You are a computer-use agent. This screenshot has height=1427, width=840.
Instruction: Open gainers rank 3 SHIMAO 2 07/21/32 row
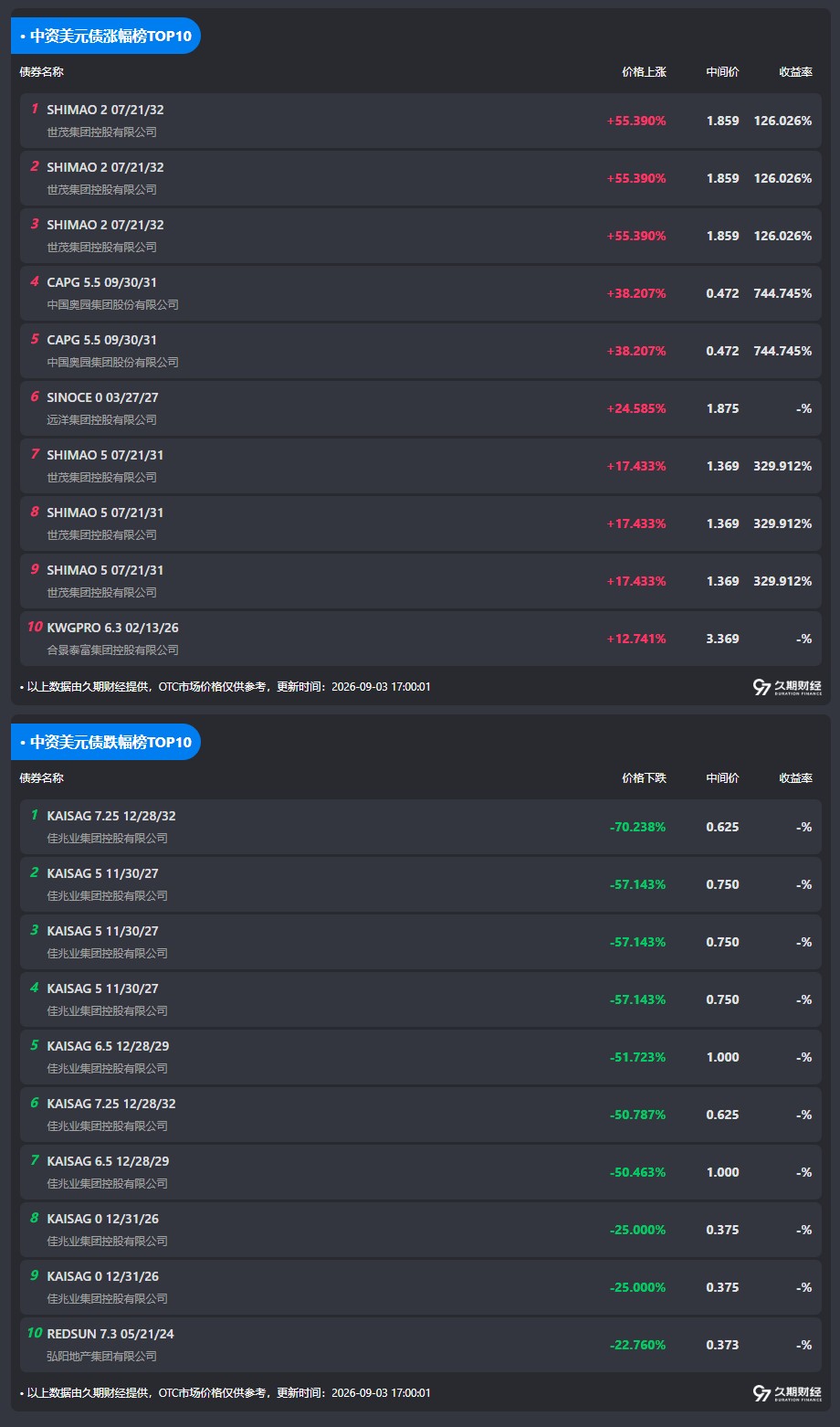pyautogui.click(x=421, y=236)
